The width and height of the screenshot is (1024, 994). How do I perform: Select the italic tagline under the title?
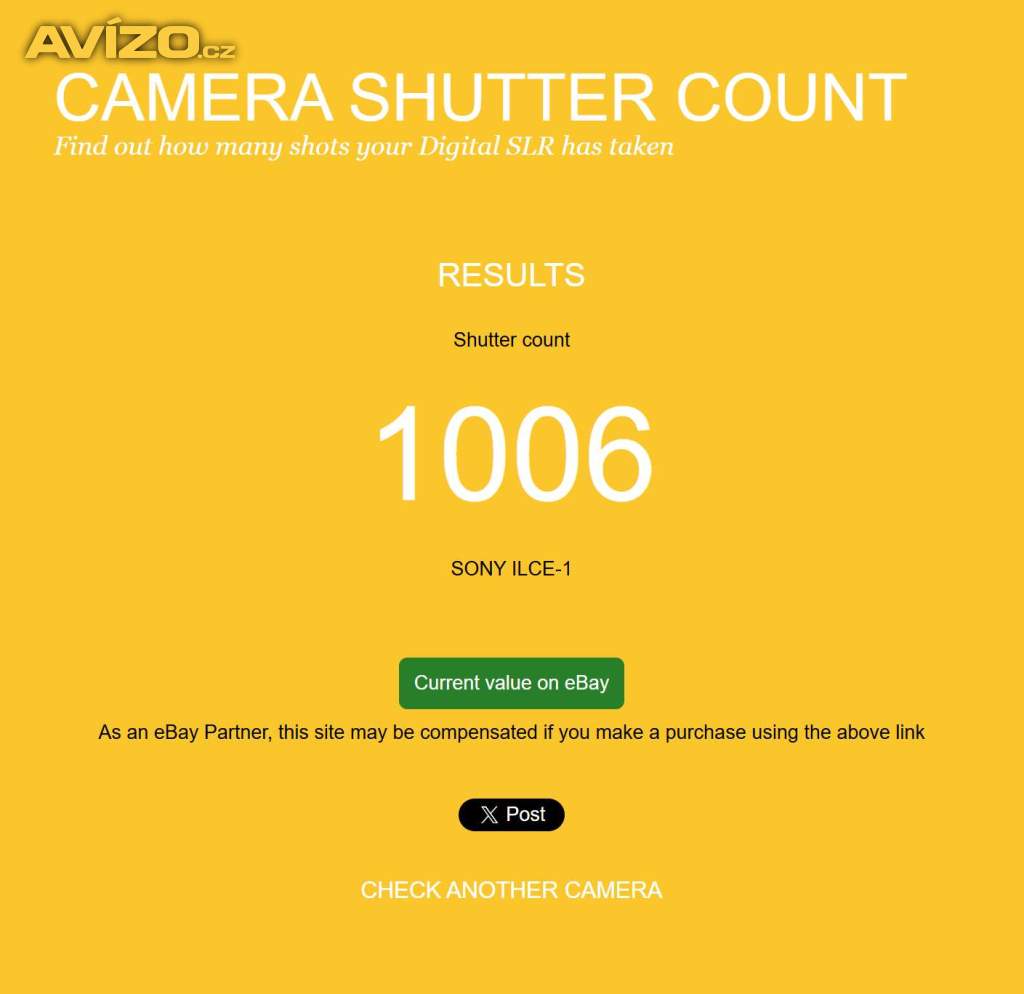[x=364, y=146]
